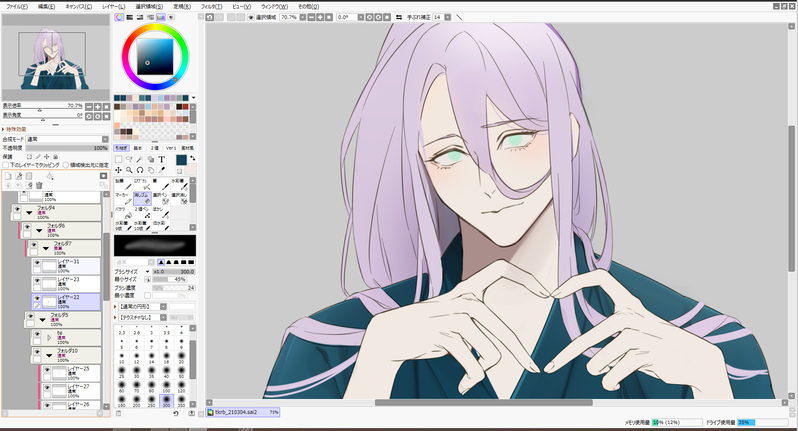Viewport: 798px width, 431px height.
Task: Select the magic wand tool
Action: tap(140, 159)
